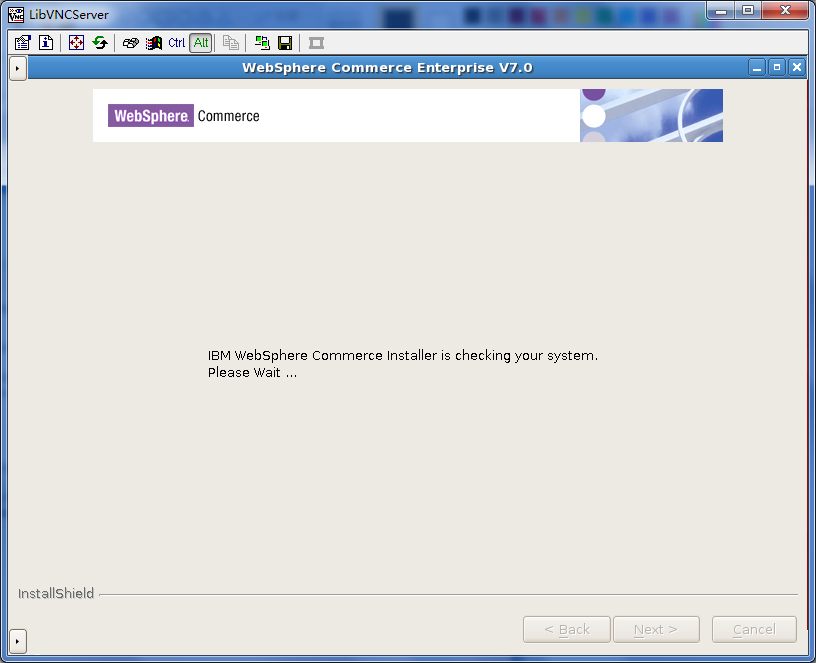The height and width of the screenshot is (663, 816).
Task: Start a new VNC connection icon
Action: (262, 43)
